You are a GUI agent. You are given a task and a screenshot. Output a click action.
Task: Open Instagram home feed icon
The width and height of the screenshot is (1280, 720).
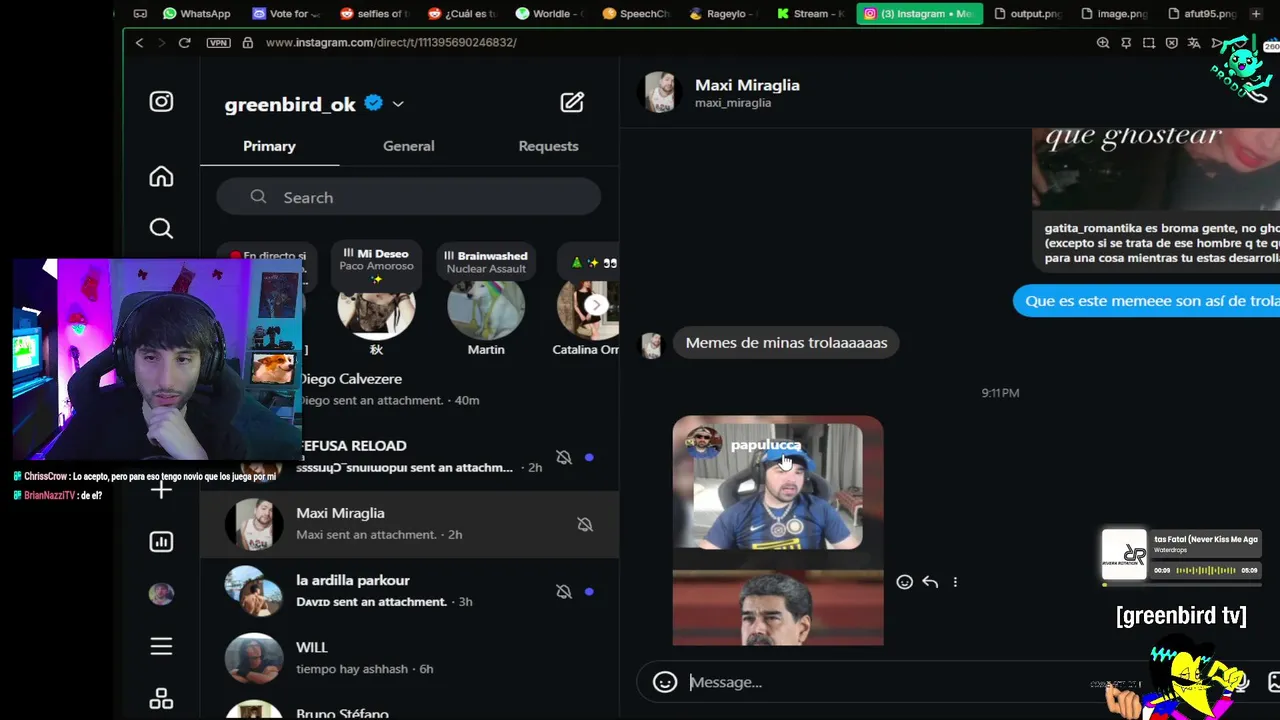tap(161, 177)
